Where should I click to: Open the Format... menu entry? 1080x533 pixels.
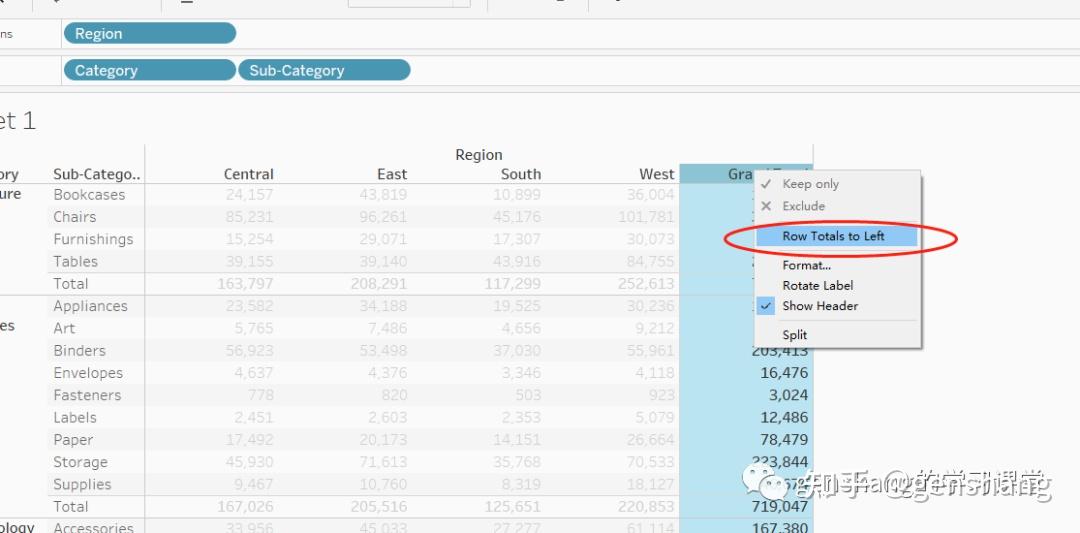tap(807, 265)
